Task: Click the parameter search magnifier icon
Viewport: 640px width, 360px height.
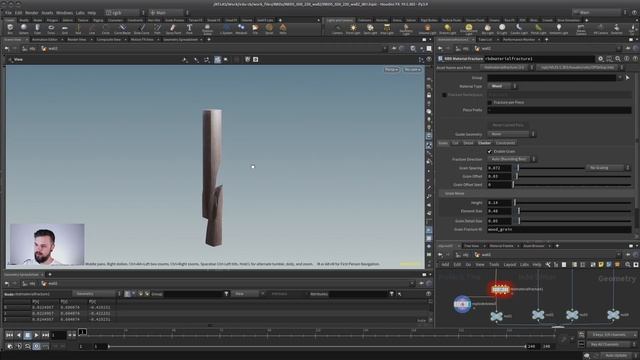Action: [x=618, y=59]
